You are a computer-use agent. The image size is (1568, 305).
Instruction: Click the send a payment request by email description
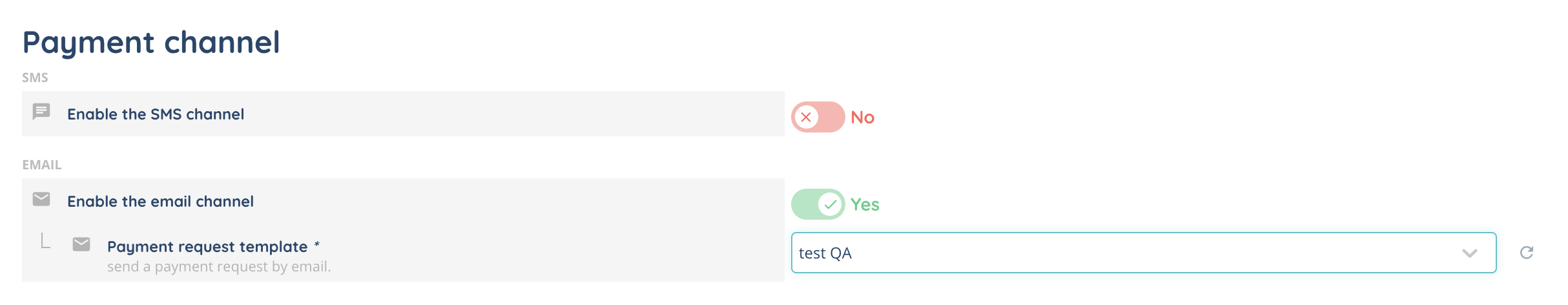pyautogui.click(x=219, y=267)
